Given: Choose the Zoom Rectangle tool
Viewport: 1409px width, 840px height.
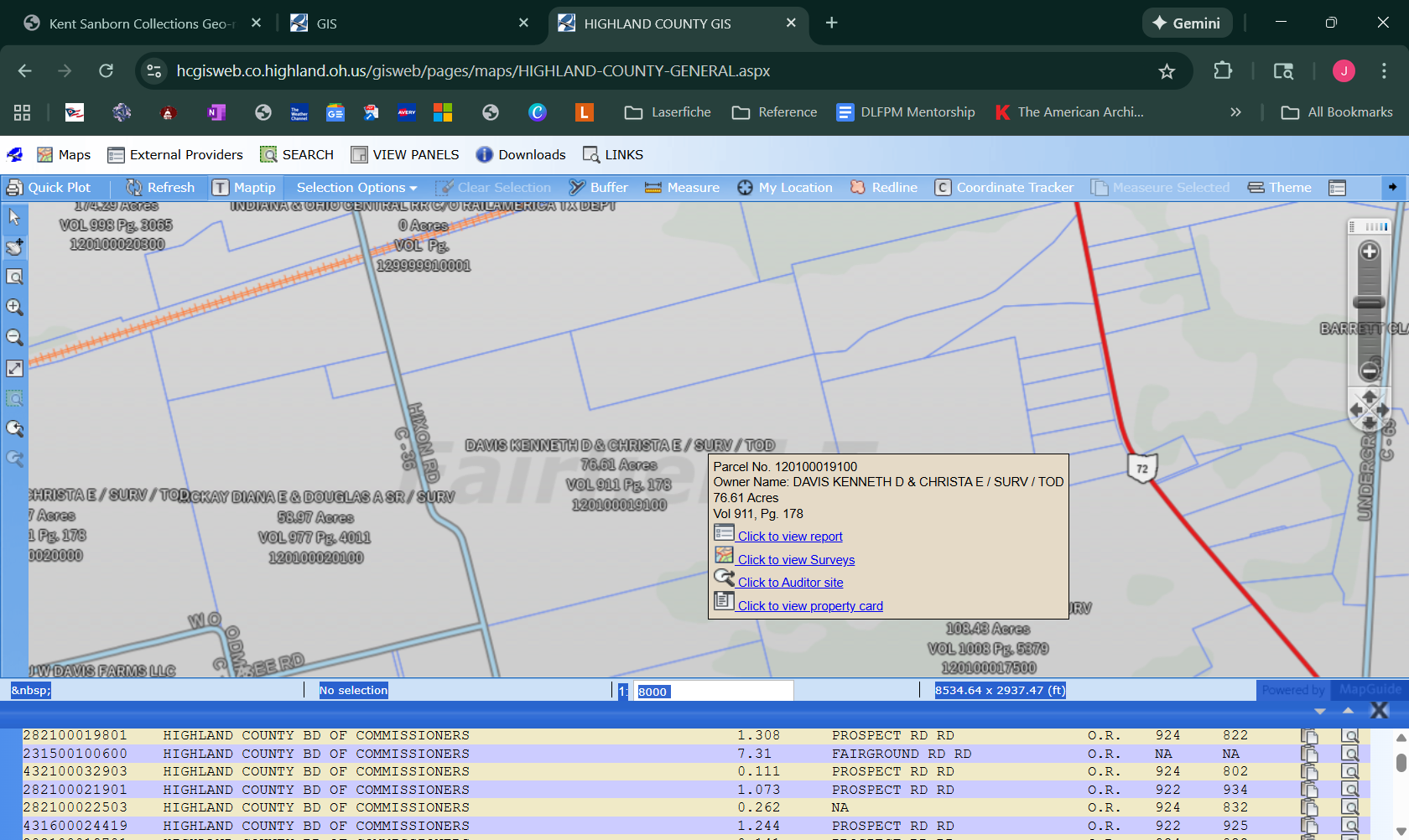Looking at the screenshot, I should tap(14, 277).
